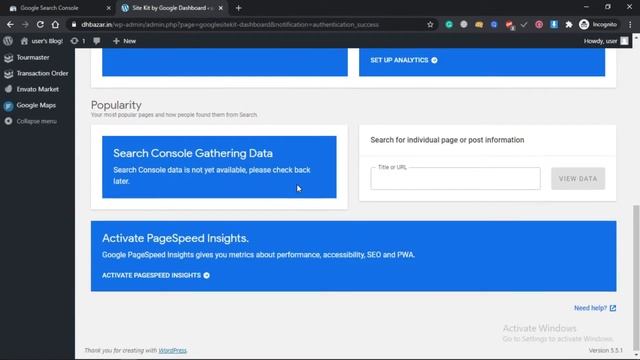Open the Howdy, user account menu

click(606, 41)
